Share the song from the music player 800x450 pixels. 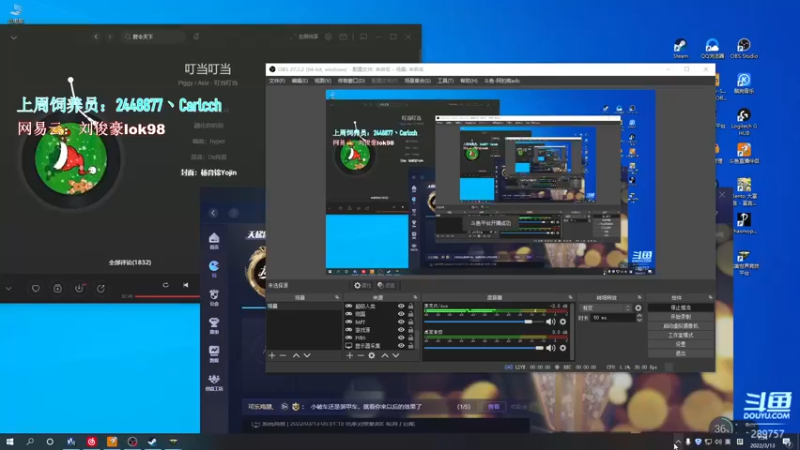(101, 288)
